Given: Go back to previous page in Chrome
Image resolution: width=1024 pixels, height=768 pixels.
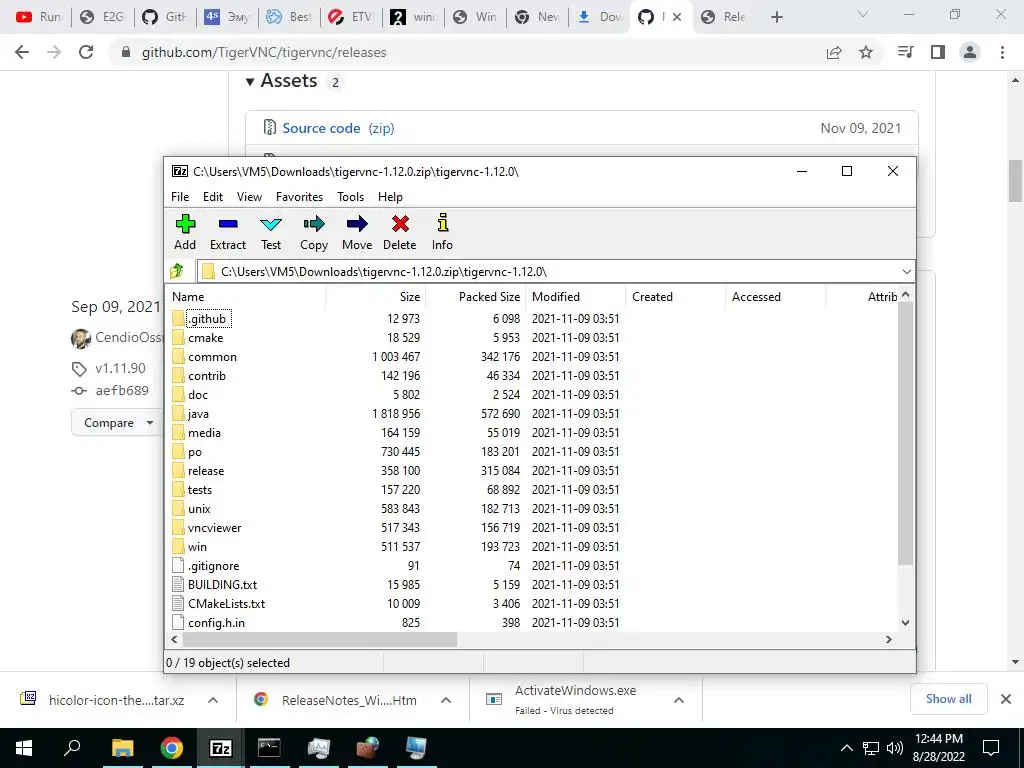Looking at the screenshot, I should tap(22, 52).
